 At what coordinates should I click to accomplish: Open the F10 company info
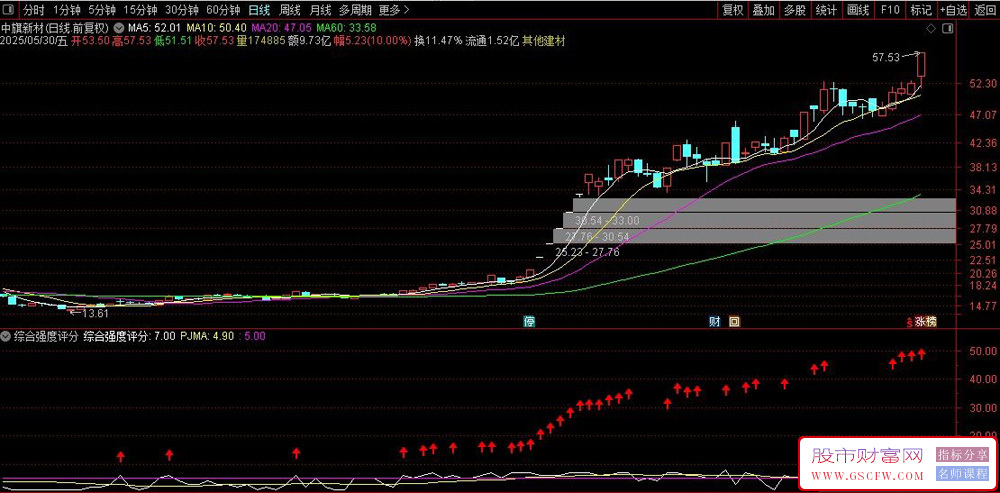coord(890,10)
